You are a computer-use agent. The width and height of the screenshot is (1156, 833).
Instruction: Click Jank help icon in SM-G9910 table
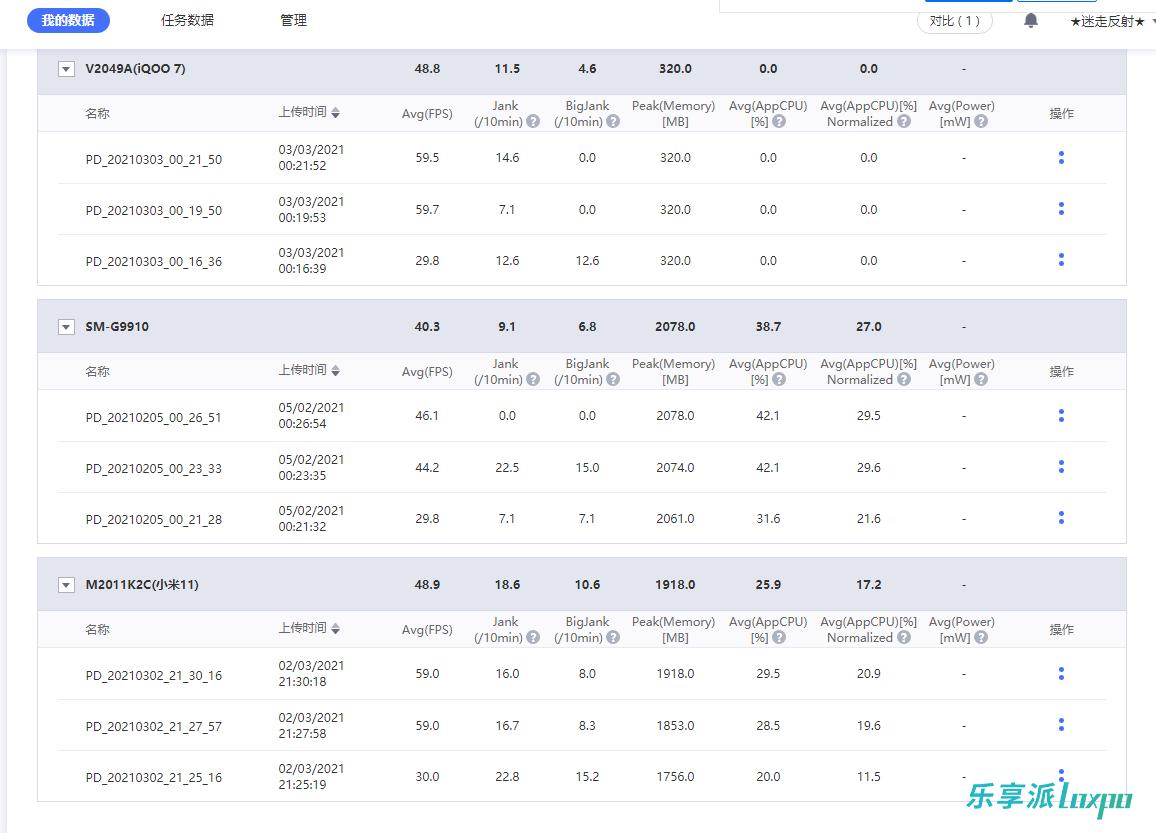(x=533, y=380)
